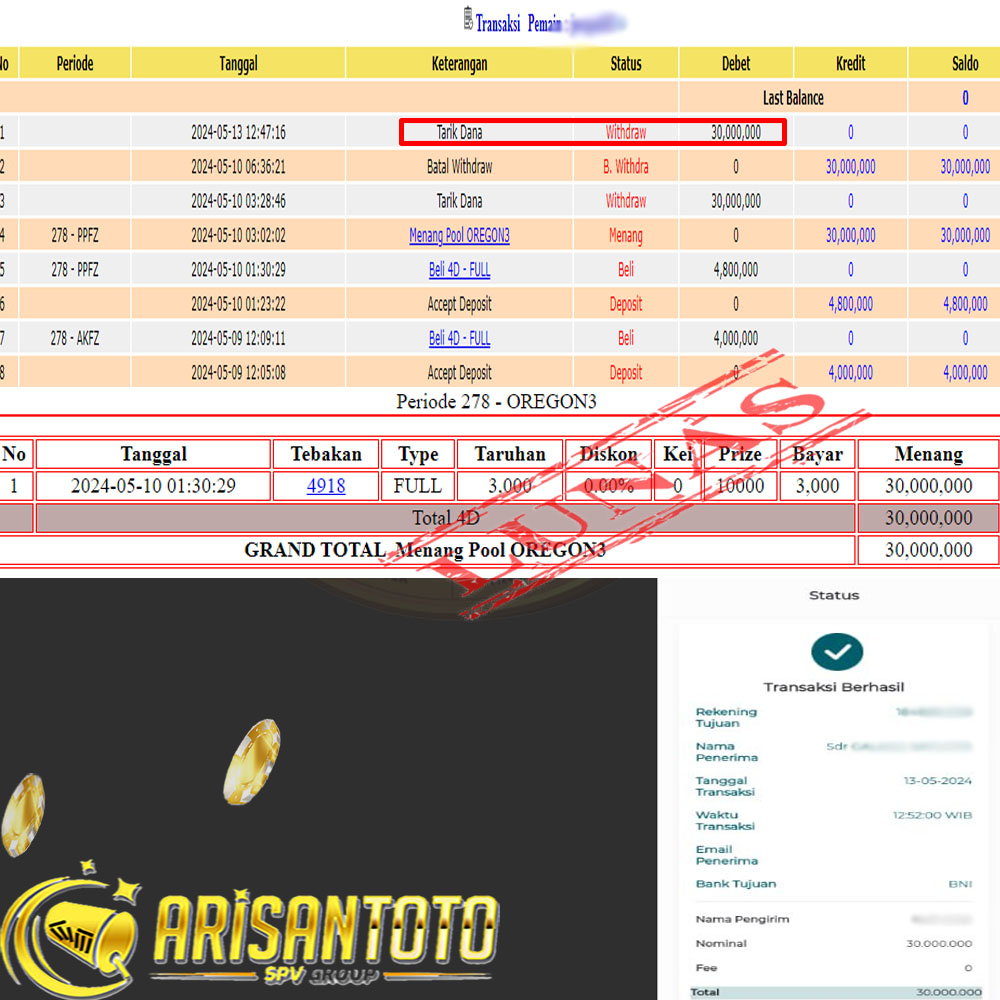Open Beli 4D - FULL link dated 2024-05-09
The image size is (1000, 1000).
pyautogui.click(x=459, y=338)
